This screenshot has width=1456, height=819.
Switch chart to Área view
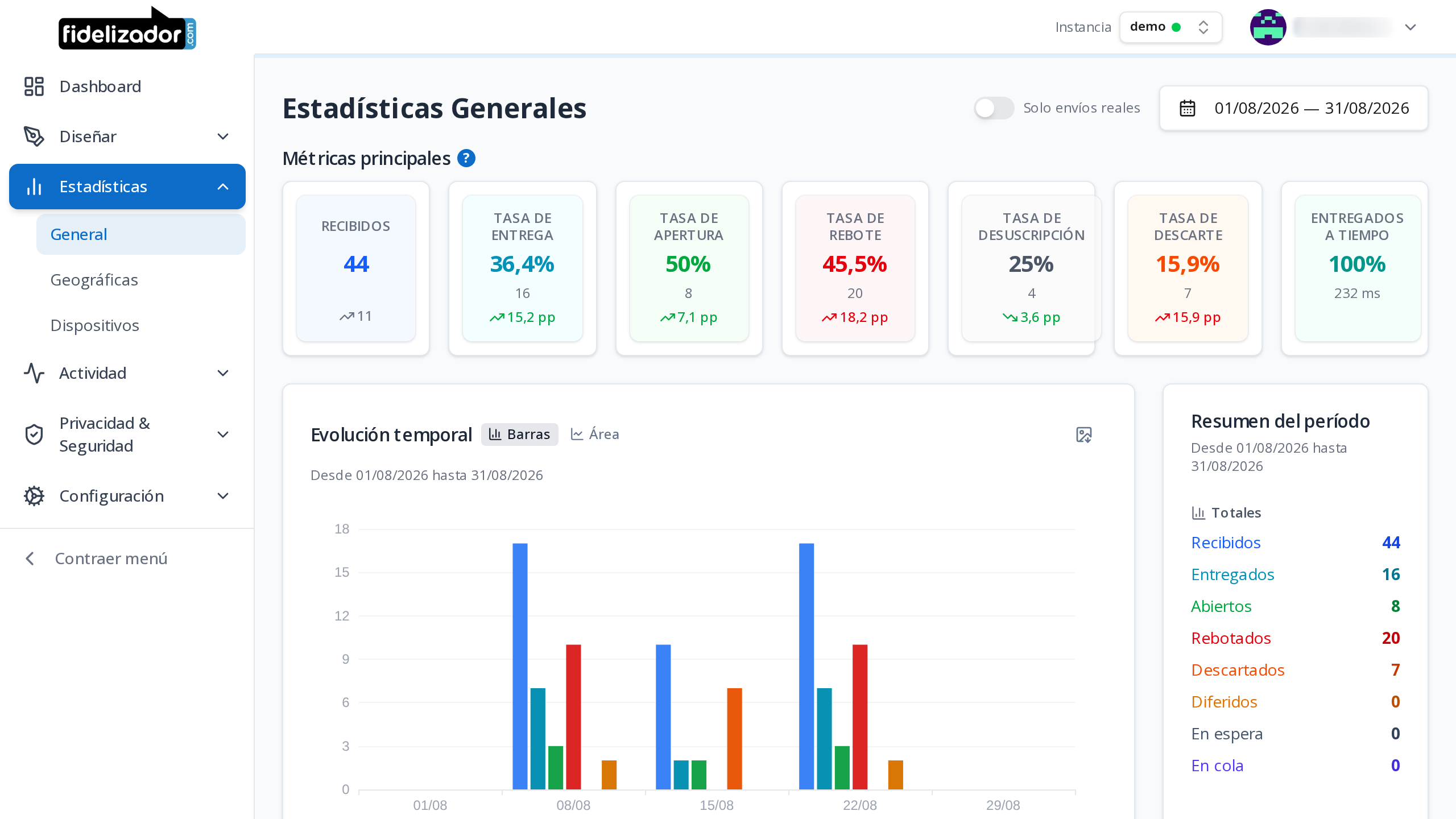click(x=595, y=435)
